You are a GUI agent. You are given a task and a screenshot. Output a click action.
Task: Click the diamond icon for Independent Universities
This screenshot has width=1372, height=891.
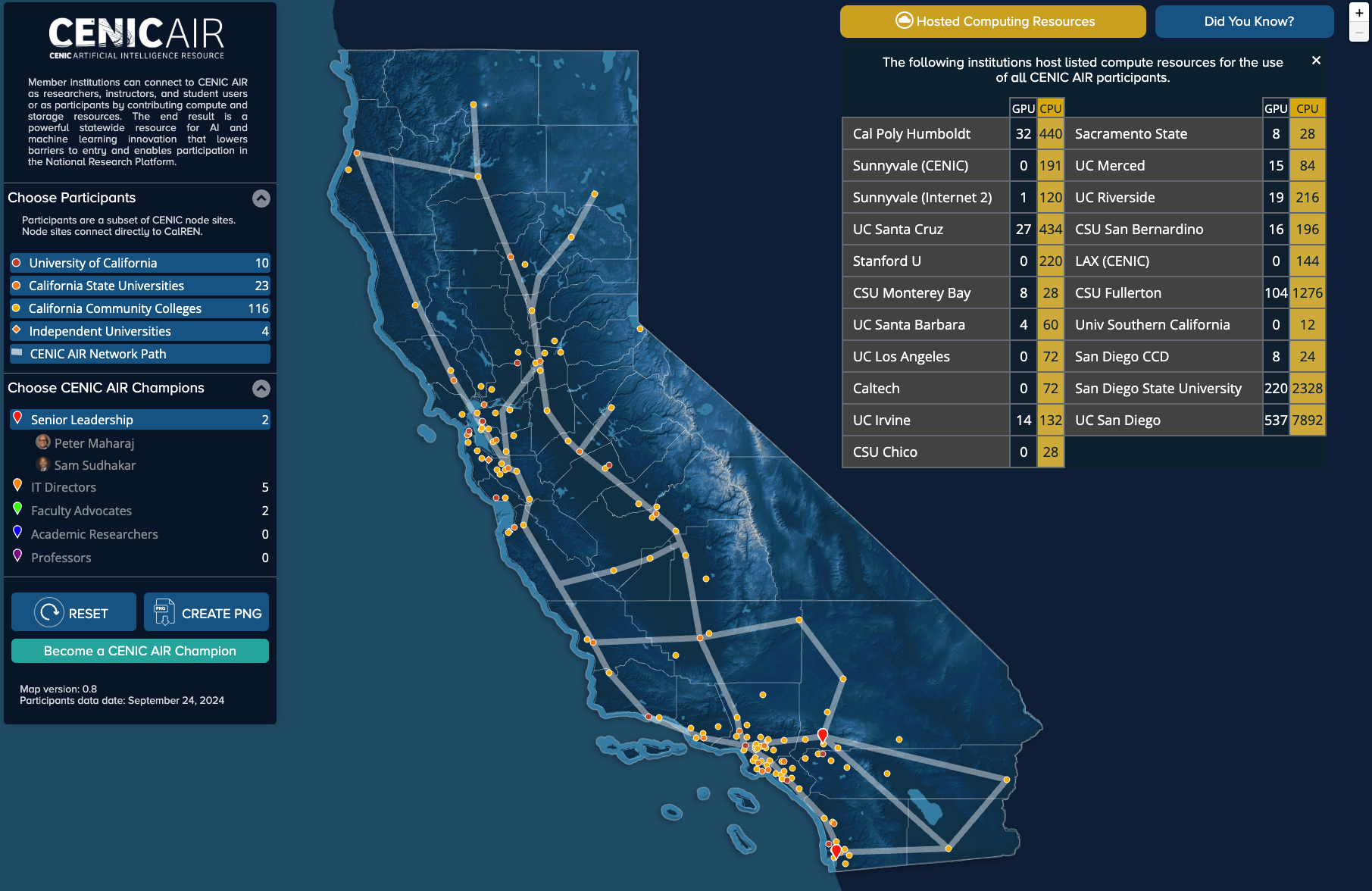pos(16,330)
